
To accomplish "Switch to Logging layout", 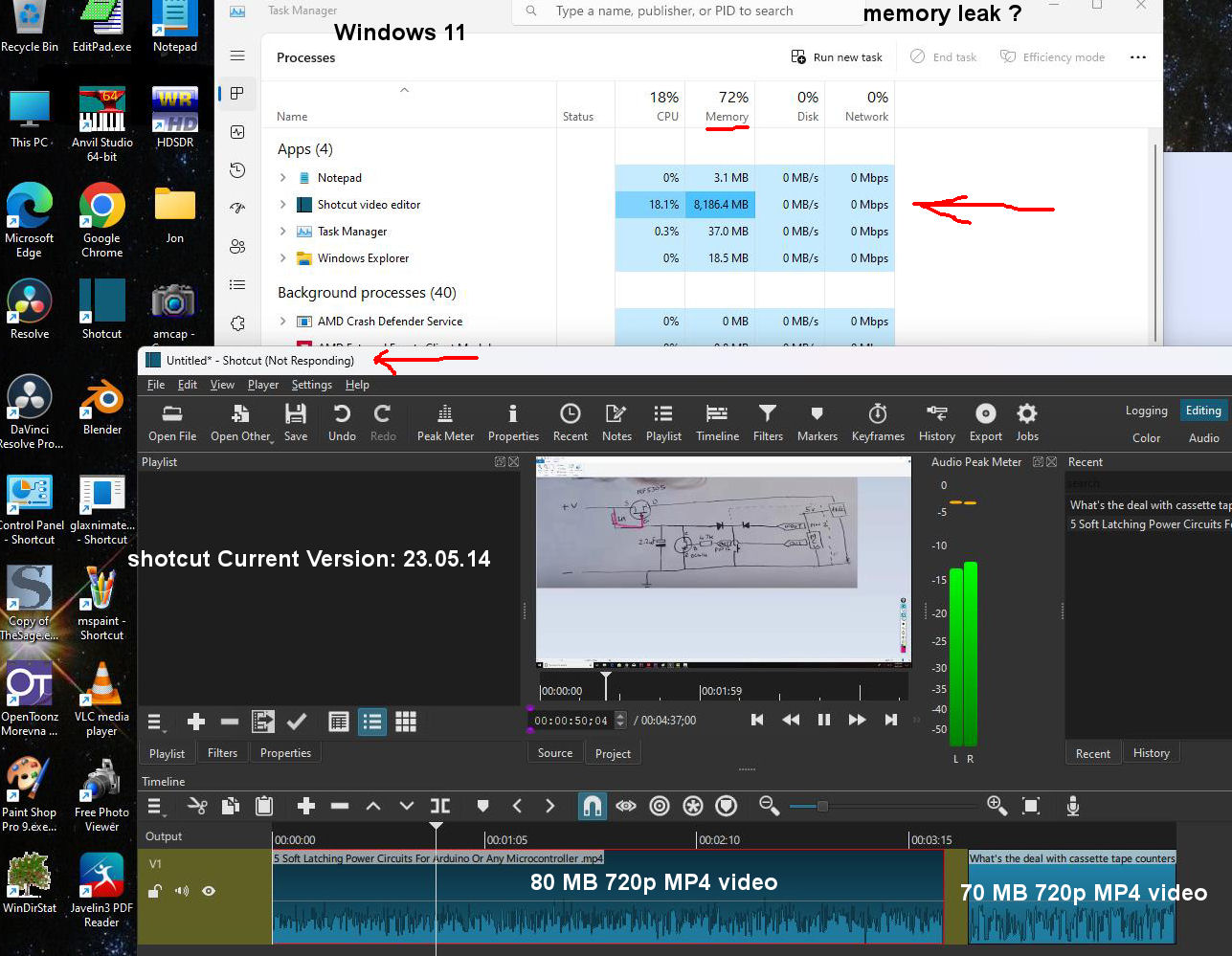I will click(x=1146, y=411).
